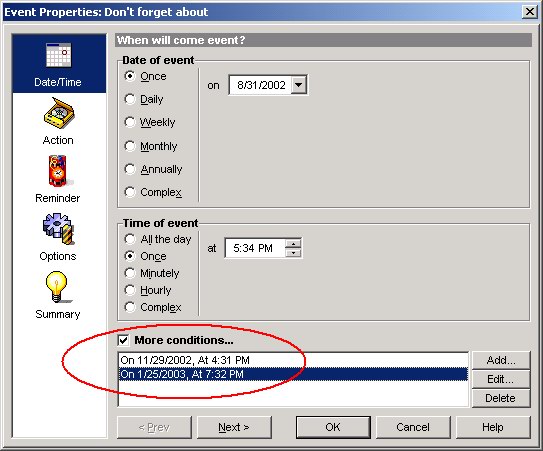The height and width of the screenshot is (451, 543).
Task: Open the Options gear icon
Action: pyautogui.click(x=59, y=229)
